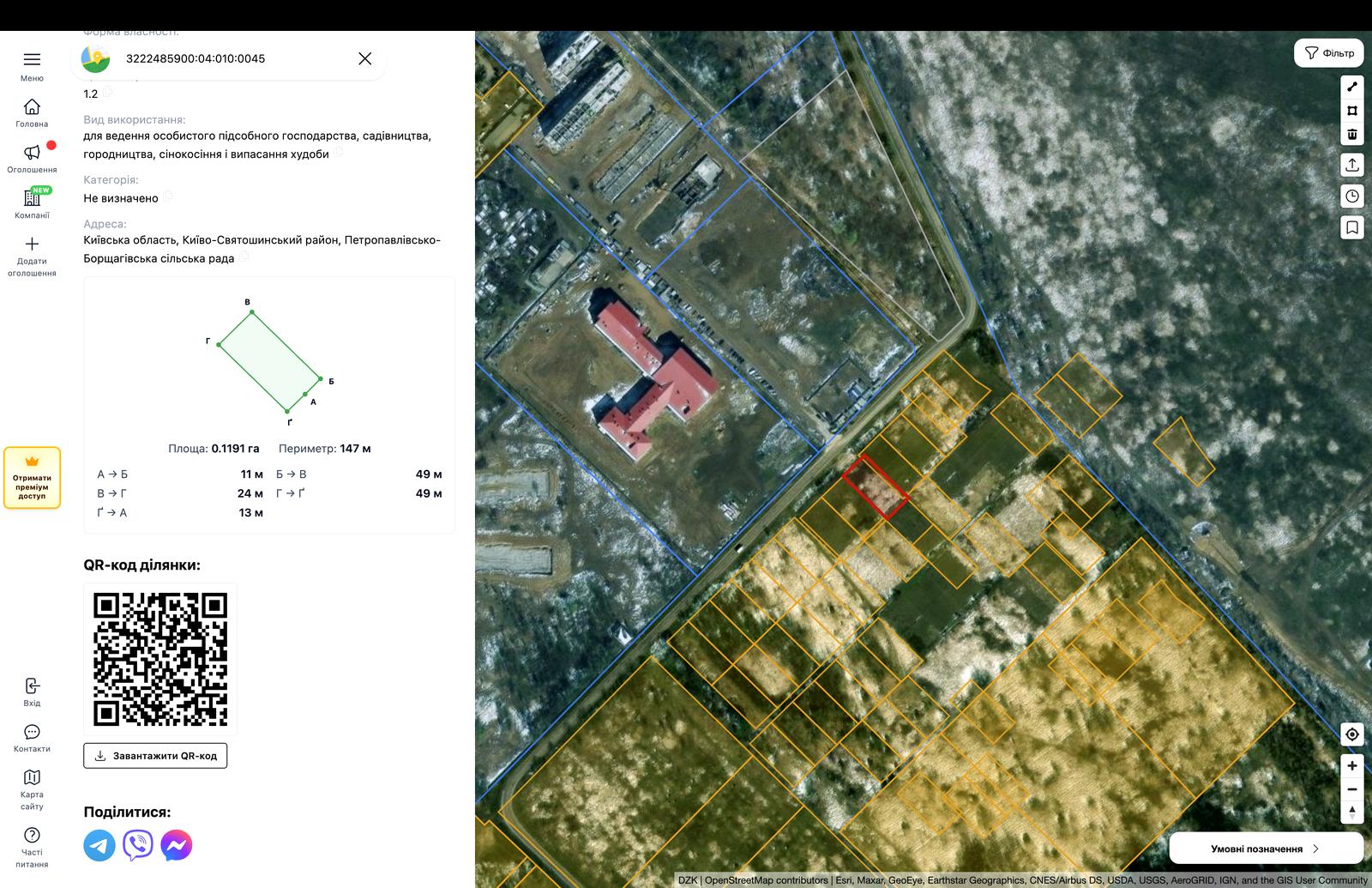Open the Фільтр map filter
The width and height of the screenshot is (1372, 888).
pyautogui.click(x=1328, y=53)
